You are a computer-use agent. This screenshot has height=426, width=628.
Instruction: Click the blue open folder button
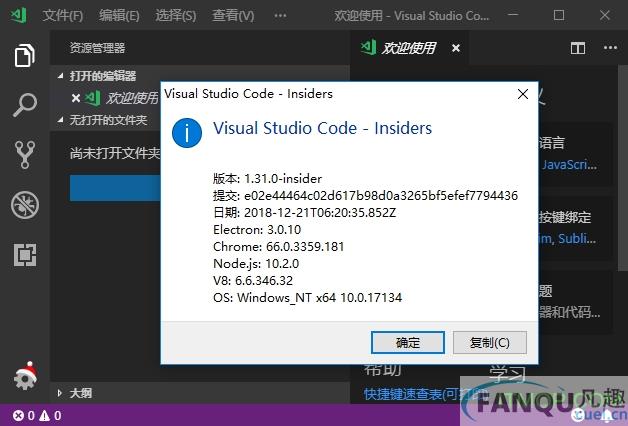point(115,187)
